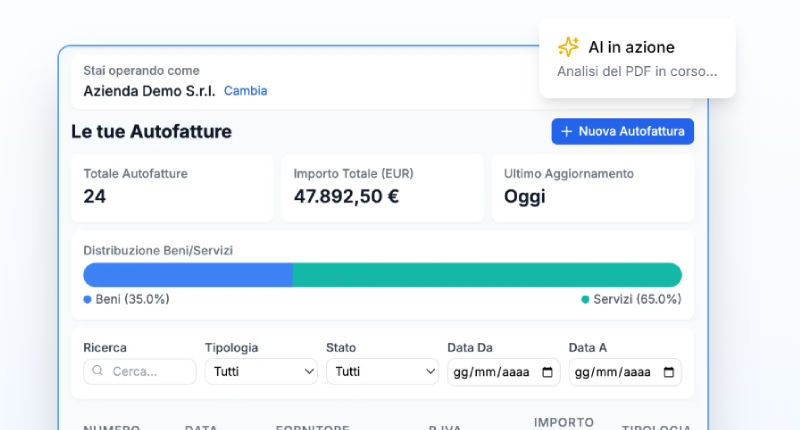Click the Data Da date field
The image size is (800, 430).
(x=495, y=372)
